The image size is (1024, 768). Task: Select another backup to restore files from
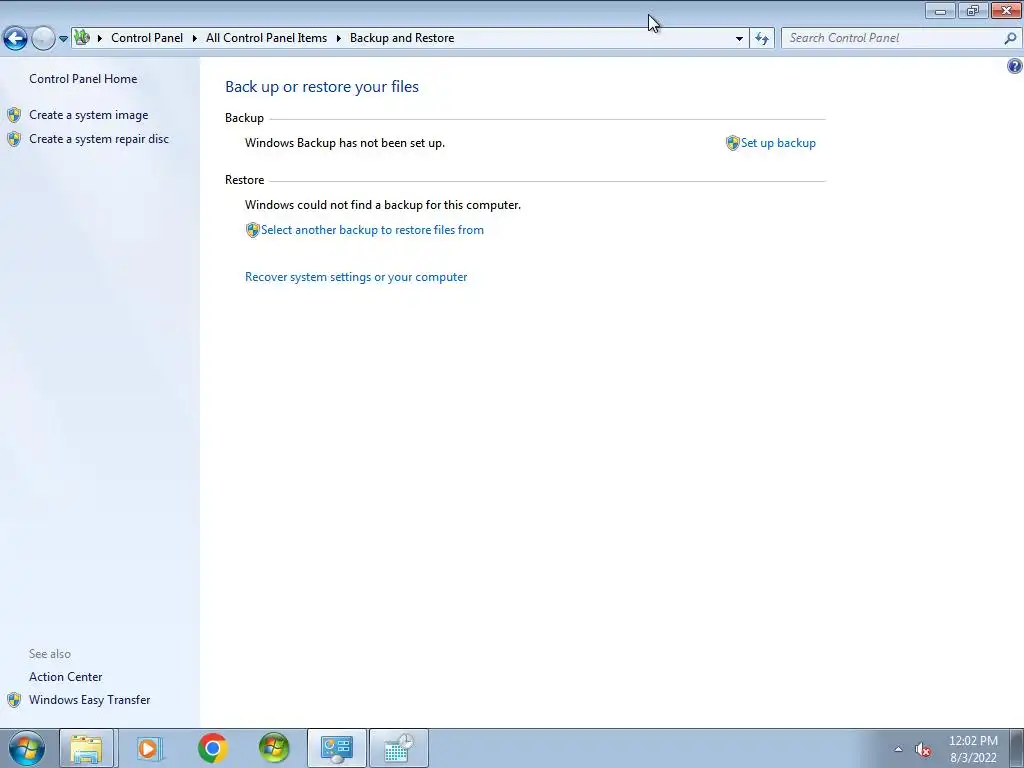372,230
